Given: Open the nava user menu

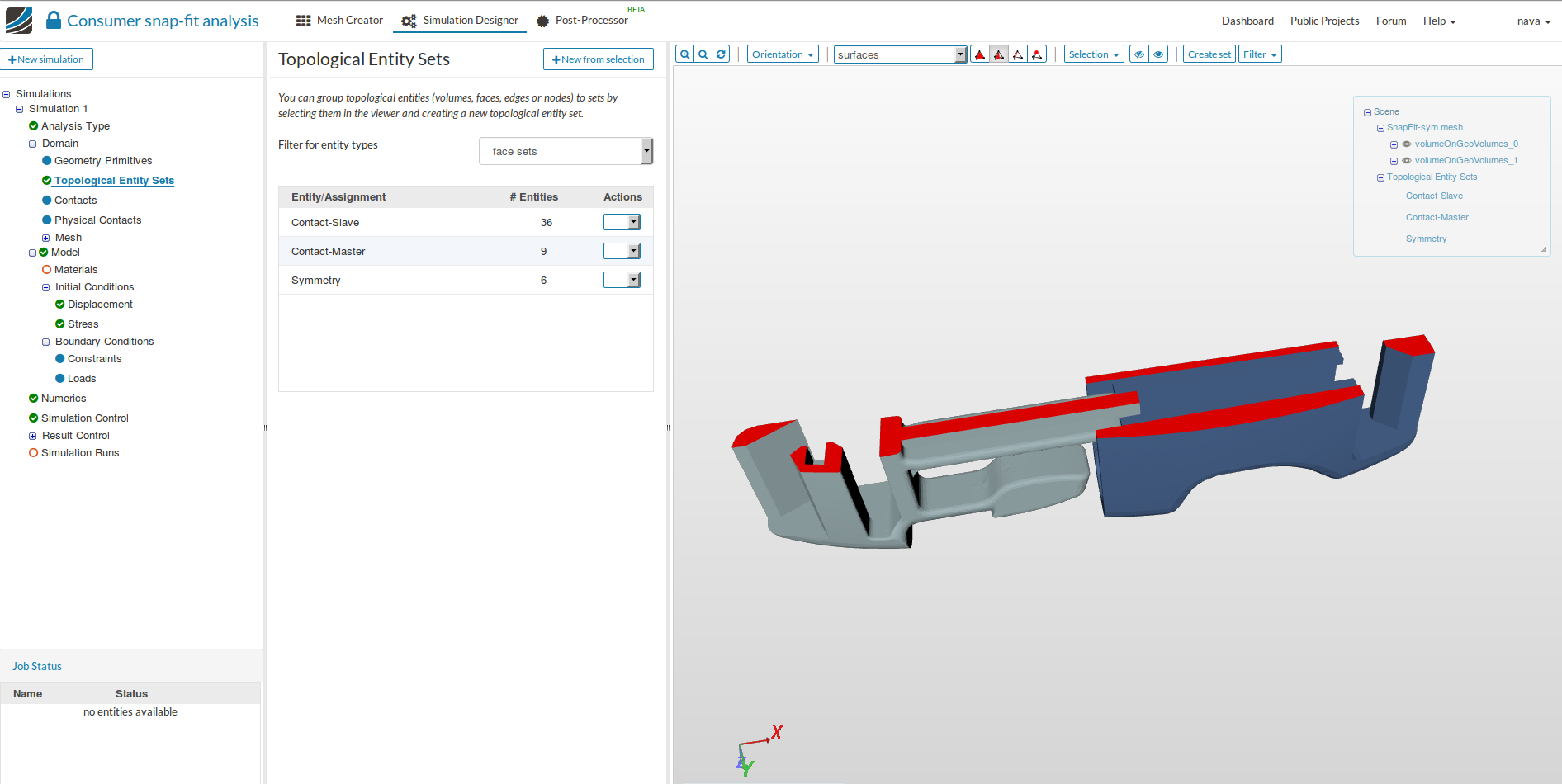Looking at the screenshot, I should [1533, 21].
